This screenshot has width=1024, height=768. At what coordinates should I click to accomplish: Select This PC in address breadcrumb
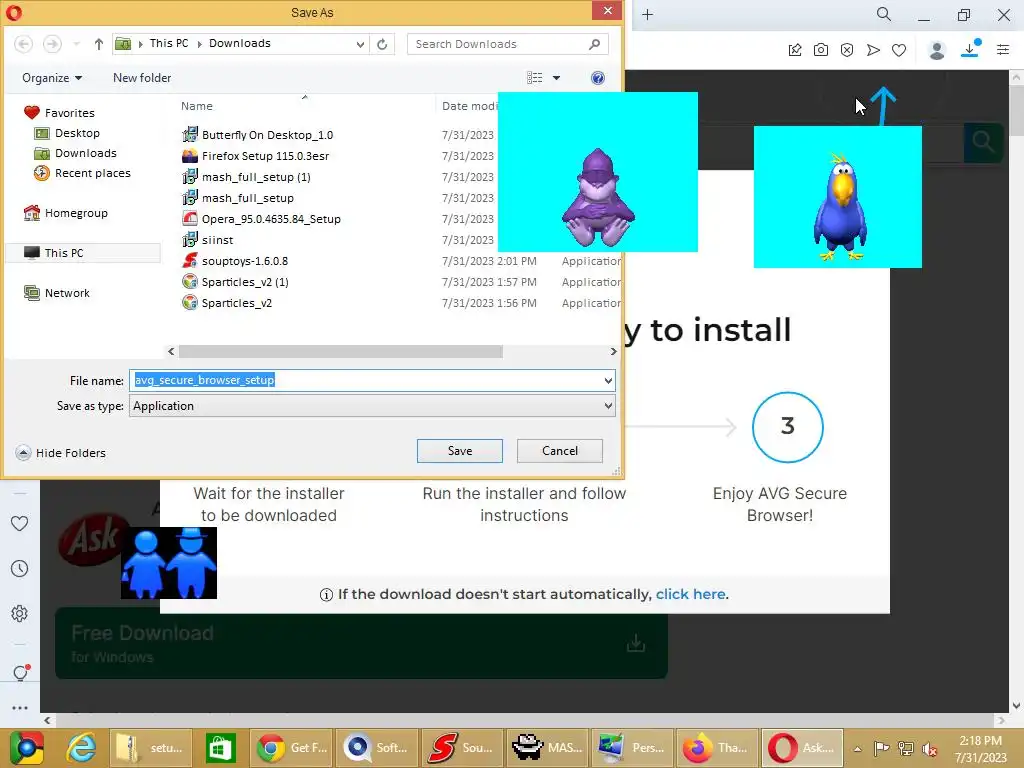pos(168,43)
